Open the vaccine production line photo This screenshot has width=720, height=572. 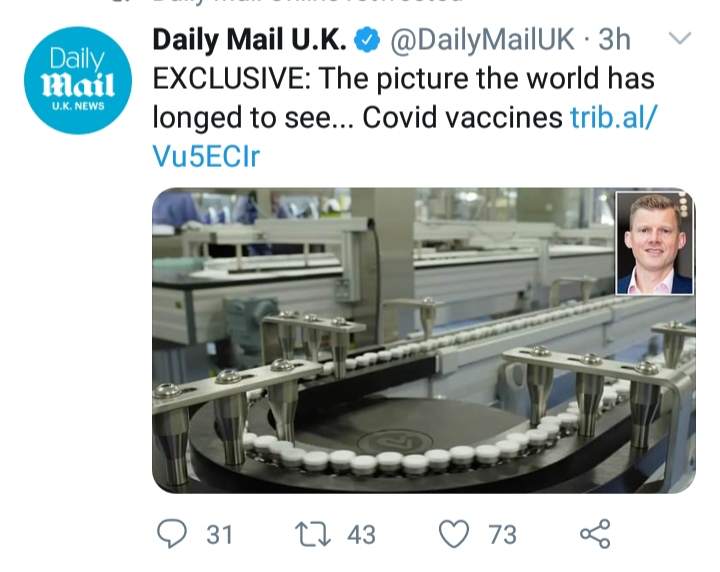point(423,341)
